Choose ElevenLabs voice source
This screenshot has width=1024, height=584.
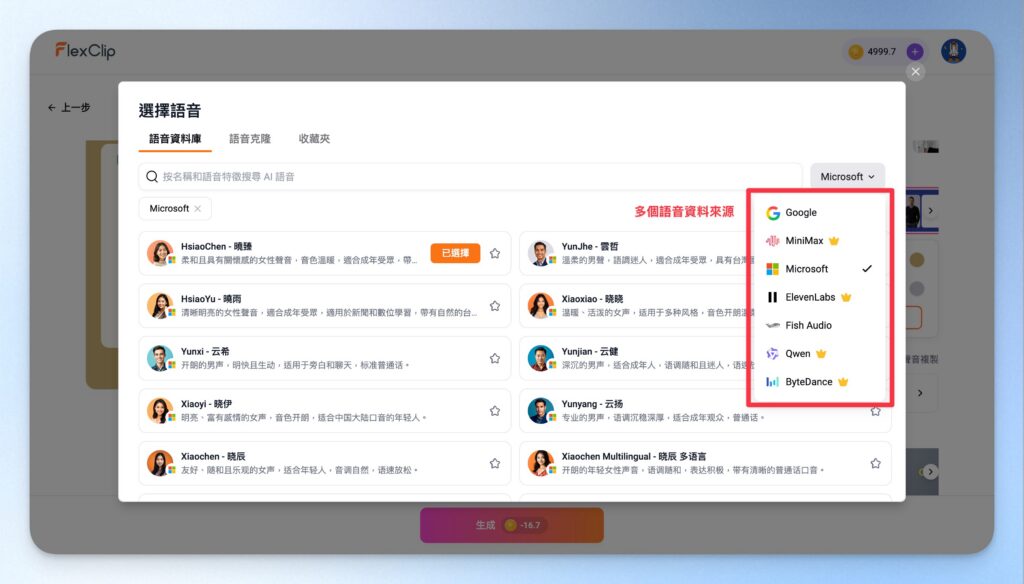820,297
